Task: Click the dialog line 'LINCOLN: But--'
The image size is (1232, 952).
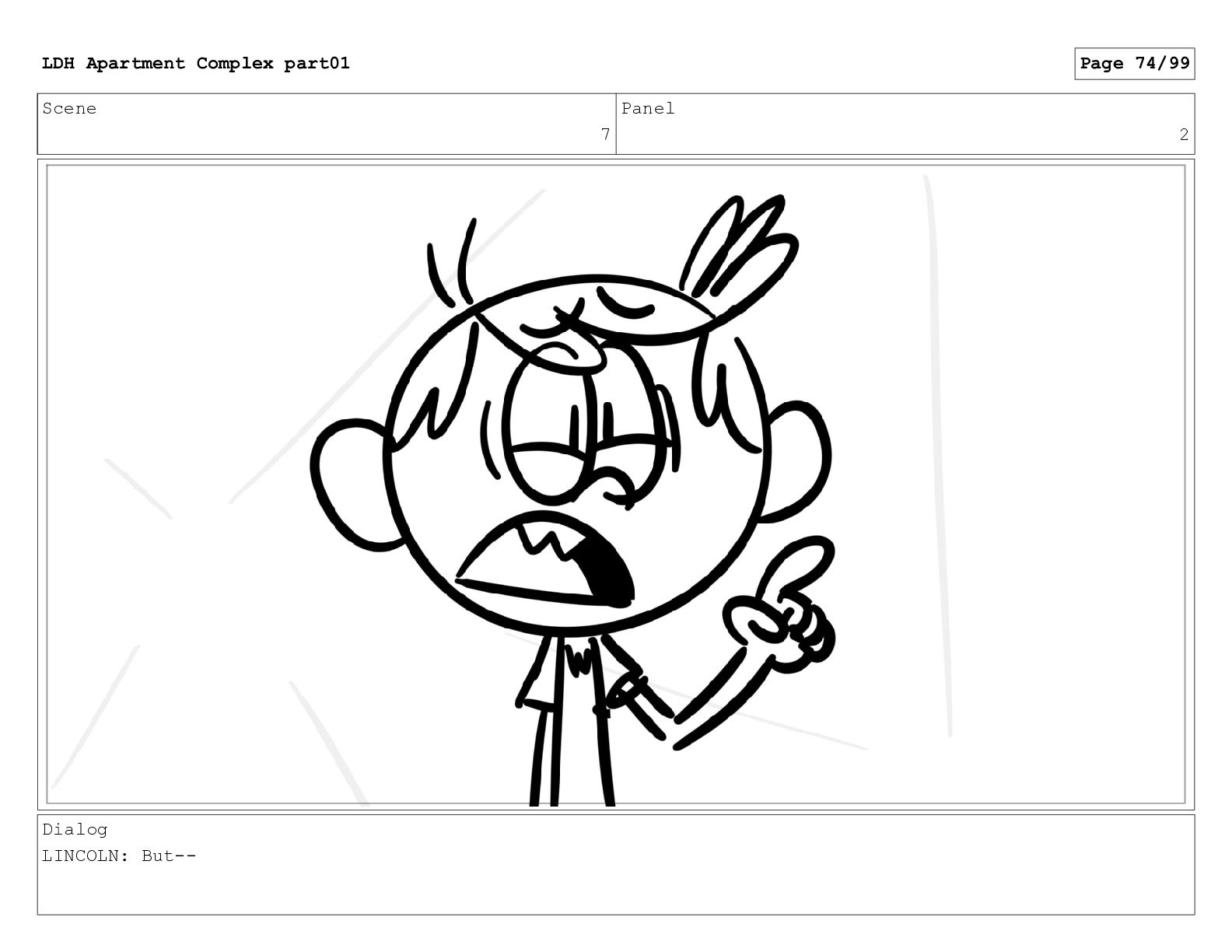Action: point(120,856)
